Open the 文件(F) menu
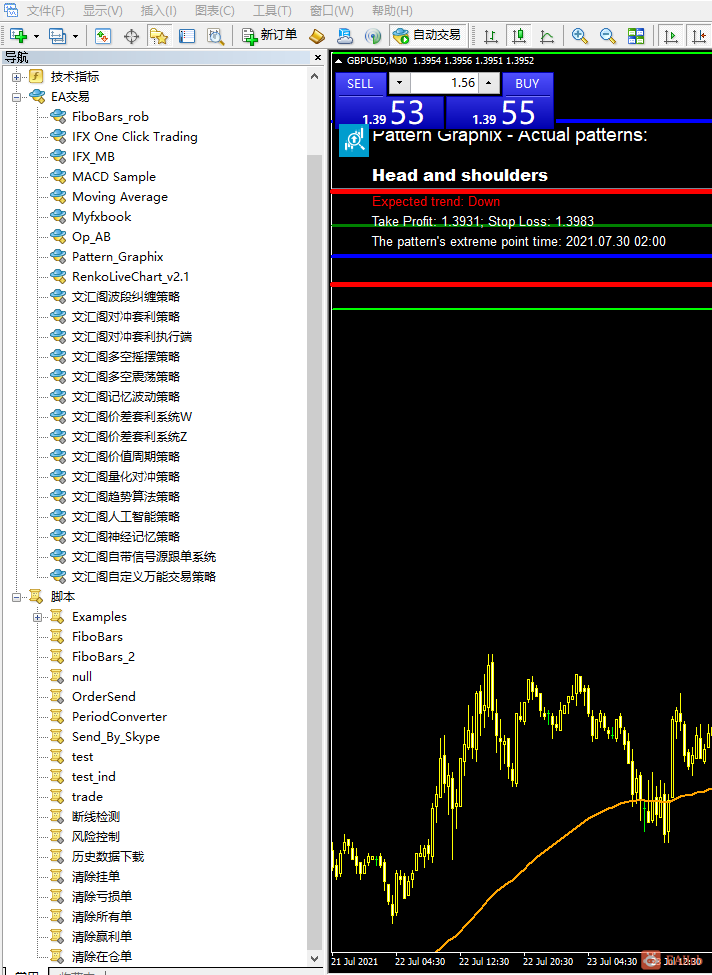Viewport: 712px width, 975px height. pyautogui.click(x=45, y=11)
